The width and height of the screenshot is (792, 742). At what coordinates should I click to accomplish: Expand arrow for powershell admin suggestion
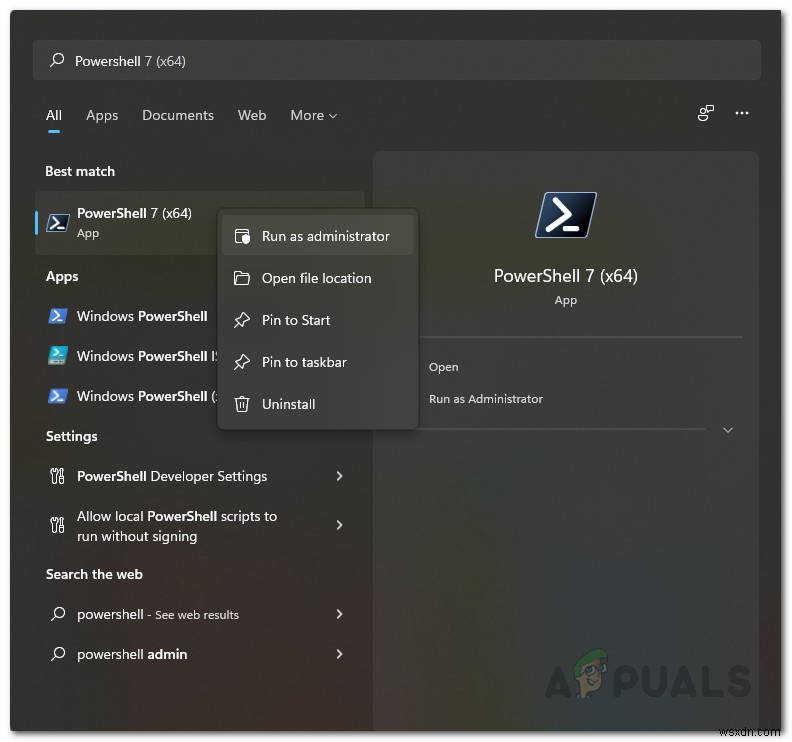point(339,654)
